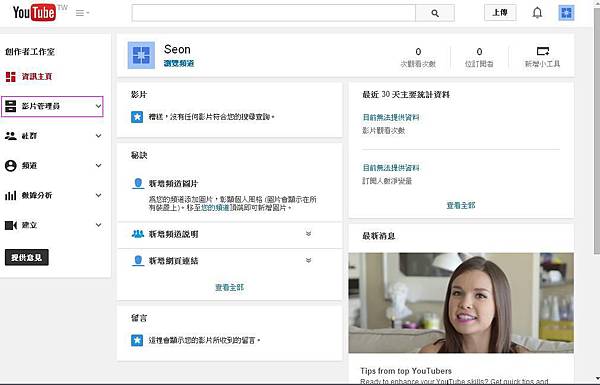Click the analytics bar chart icon
Image resolution: width=600 pixels, height=385 pixels.
pyautogui.click(x=11, y=195)
